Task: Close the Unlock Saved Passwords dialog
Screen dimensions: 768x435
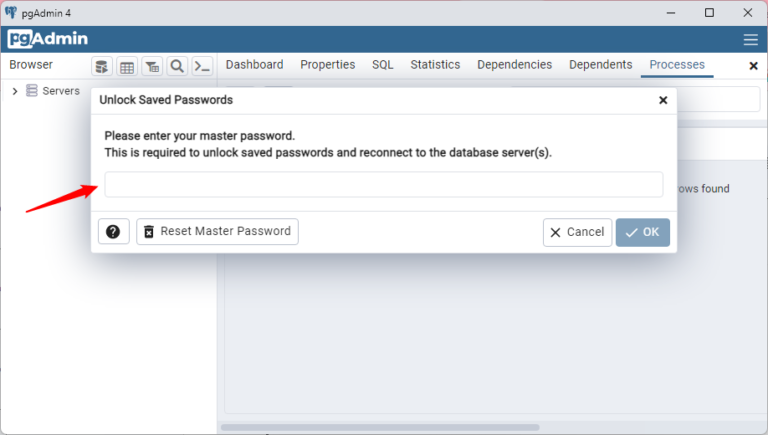Action: tap(662, 100)
